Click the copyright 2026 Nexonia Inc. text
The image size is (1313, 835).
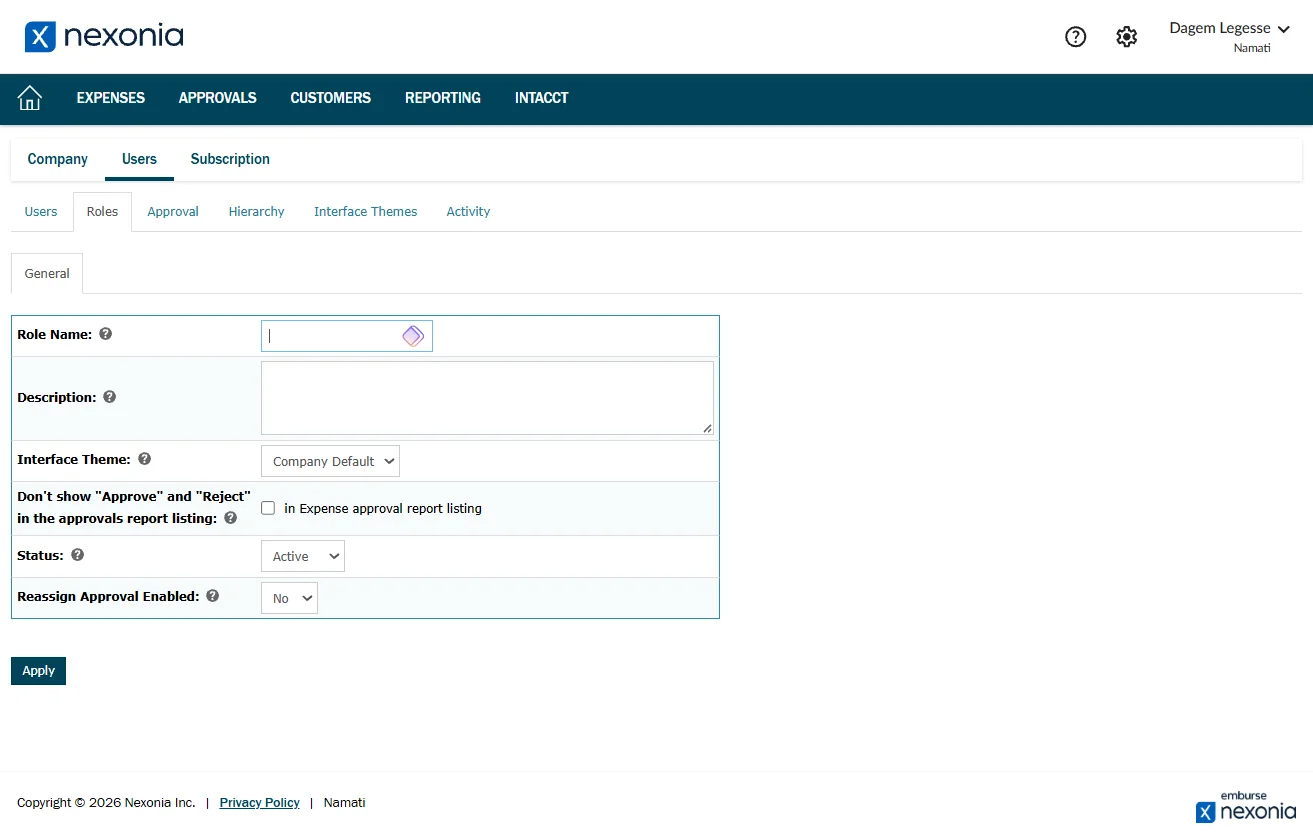(x=106, y=802)
